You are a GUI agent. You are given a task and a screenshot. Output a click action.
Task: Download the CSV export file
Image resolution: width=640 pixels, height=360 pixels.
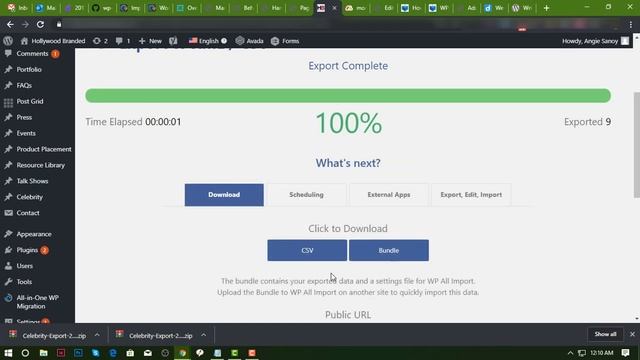pos(307,250)
